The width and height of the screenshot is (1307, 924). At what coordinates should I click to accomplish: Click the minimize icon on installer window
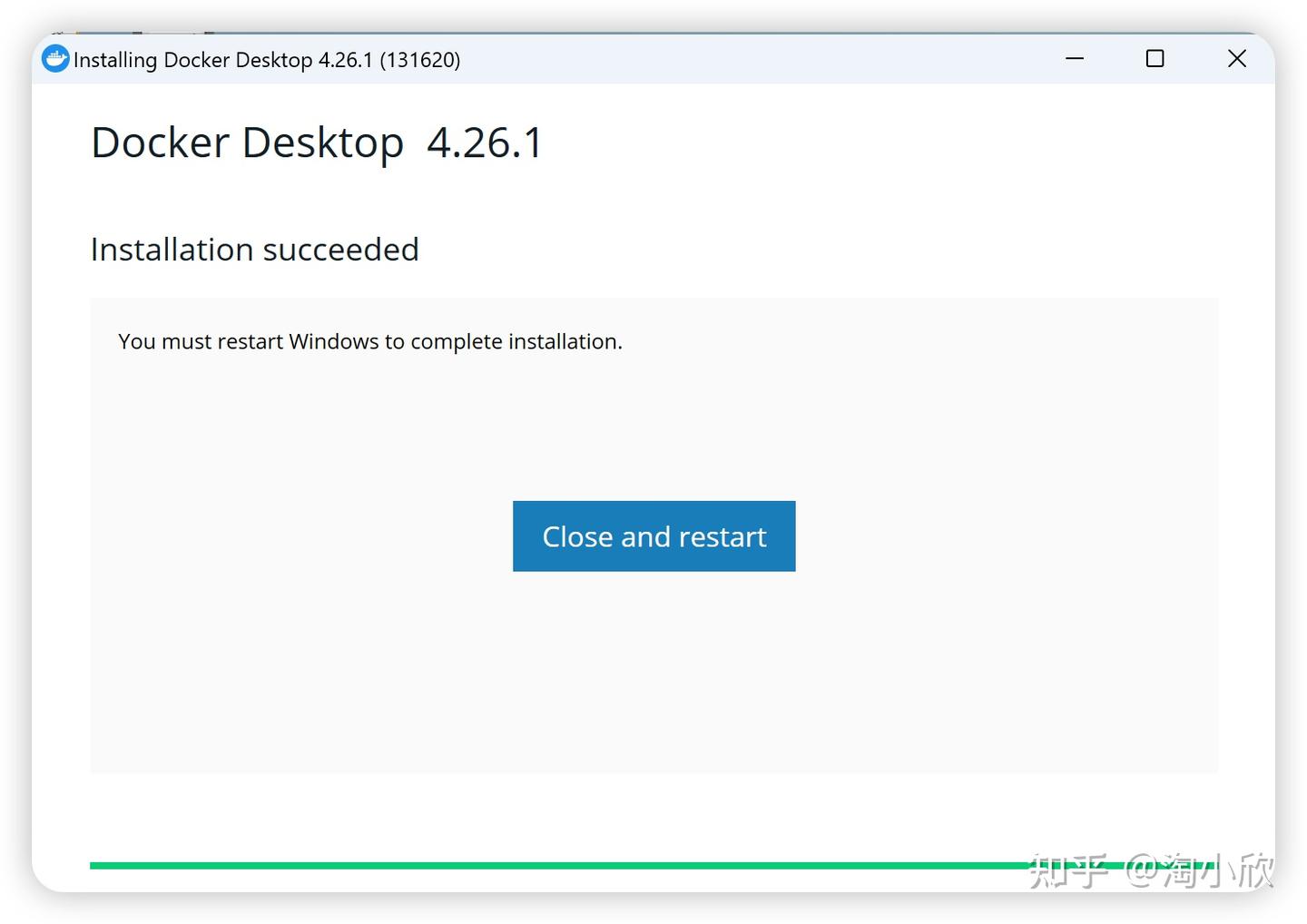click(x=1075, y=58)
